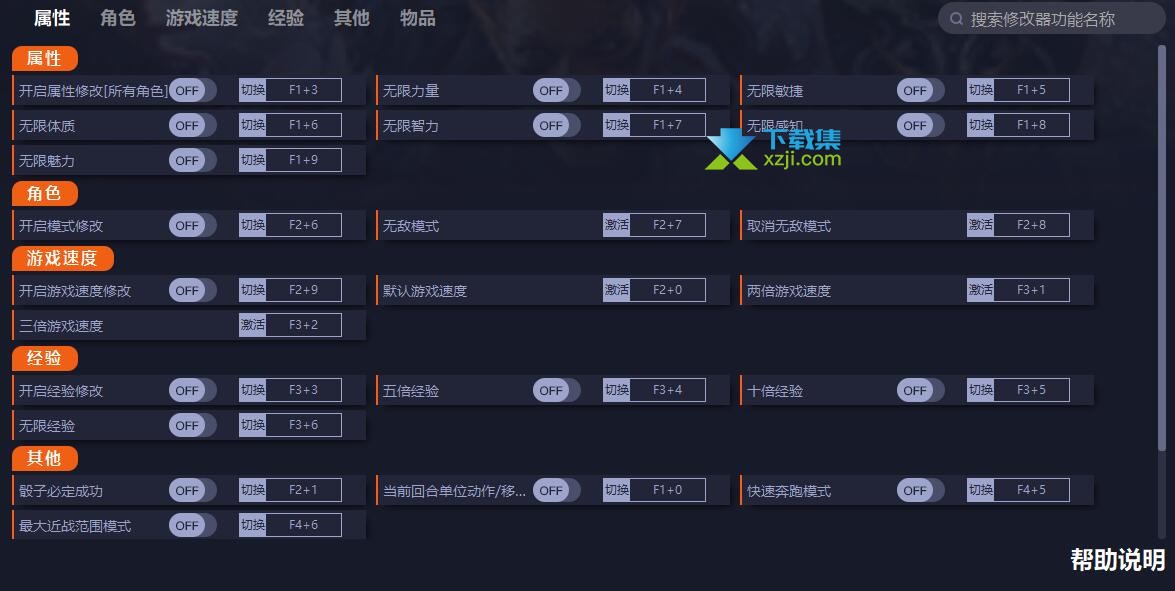Click hotkey field F3+4 for 五倍经验
Image resolution: width=1175 pixels, height=591 pixels.
coord(668,390)
